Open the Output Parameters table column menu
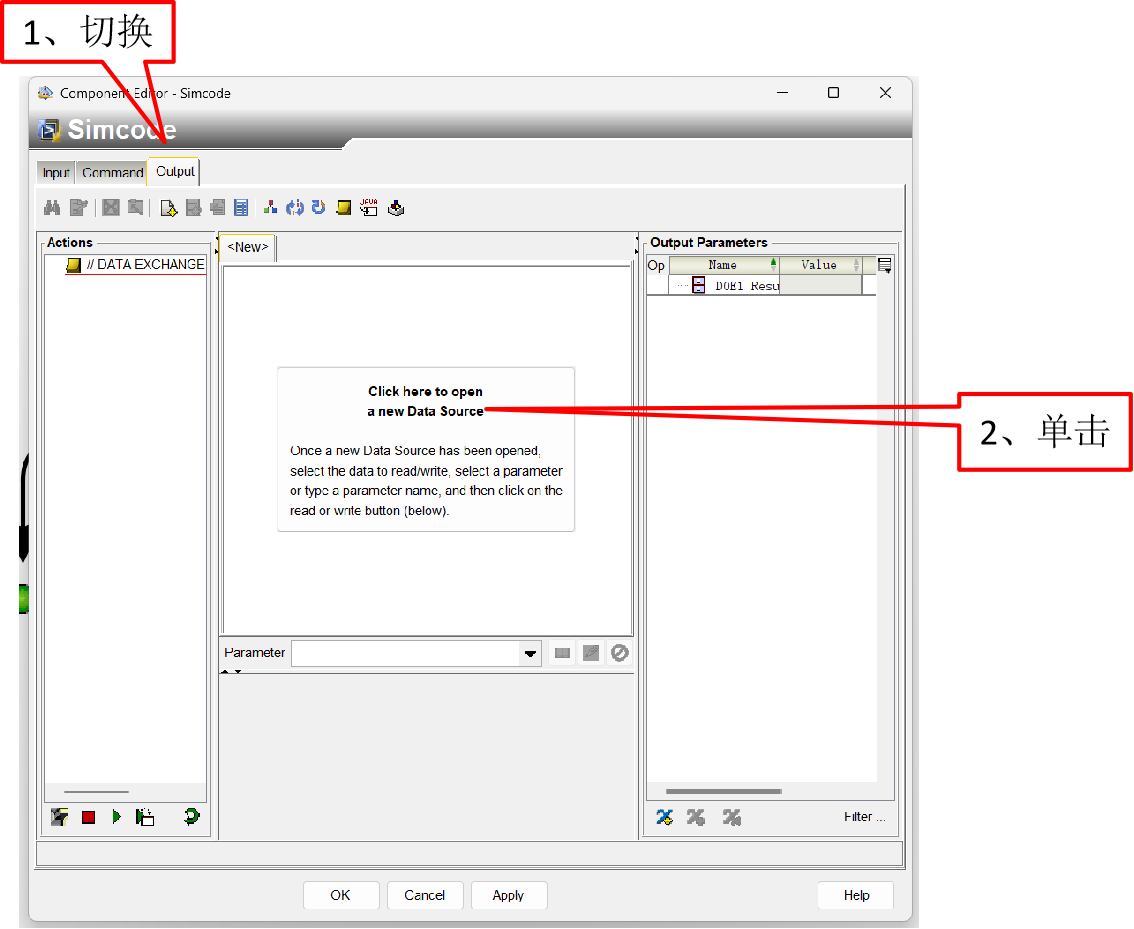This screenshot has height=929, width=1134. click(x=884, y=265)
